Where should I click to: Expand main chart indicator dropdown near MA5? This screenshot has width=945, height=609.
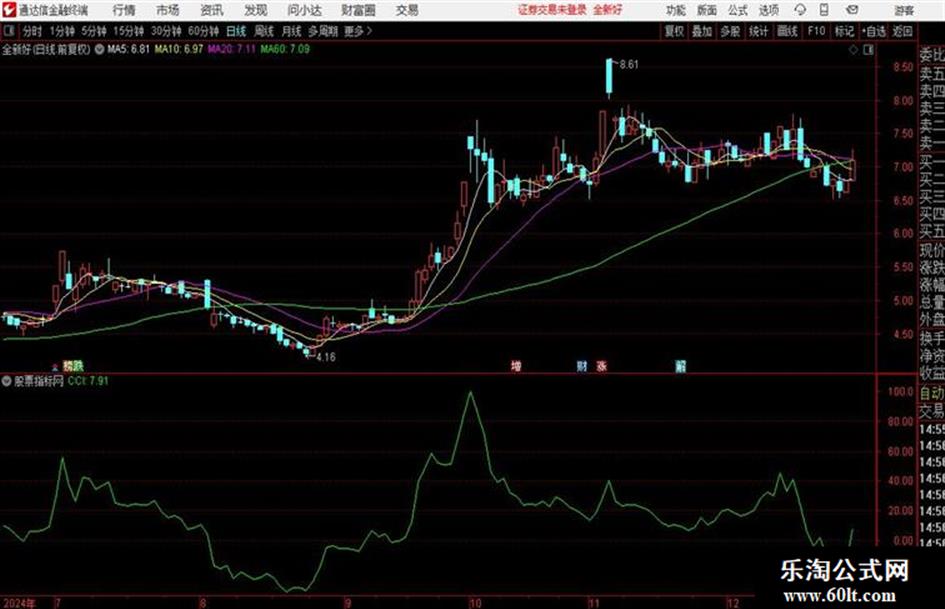99,49
